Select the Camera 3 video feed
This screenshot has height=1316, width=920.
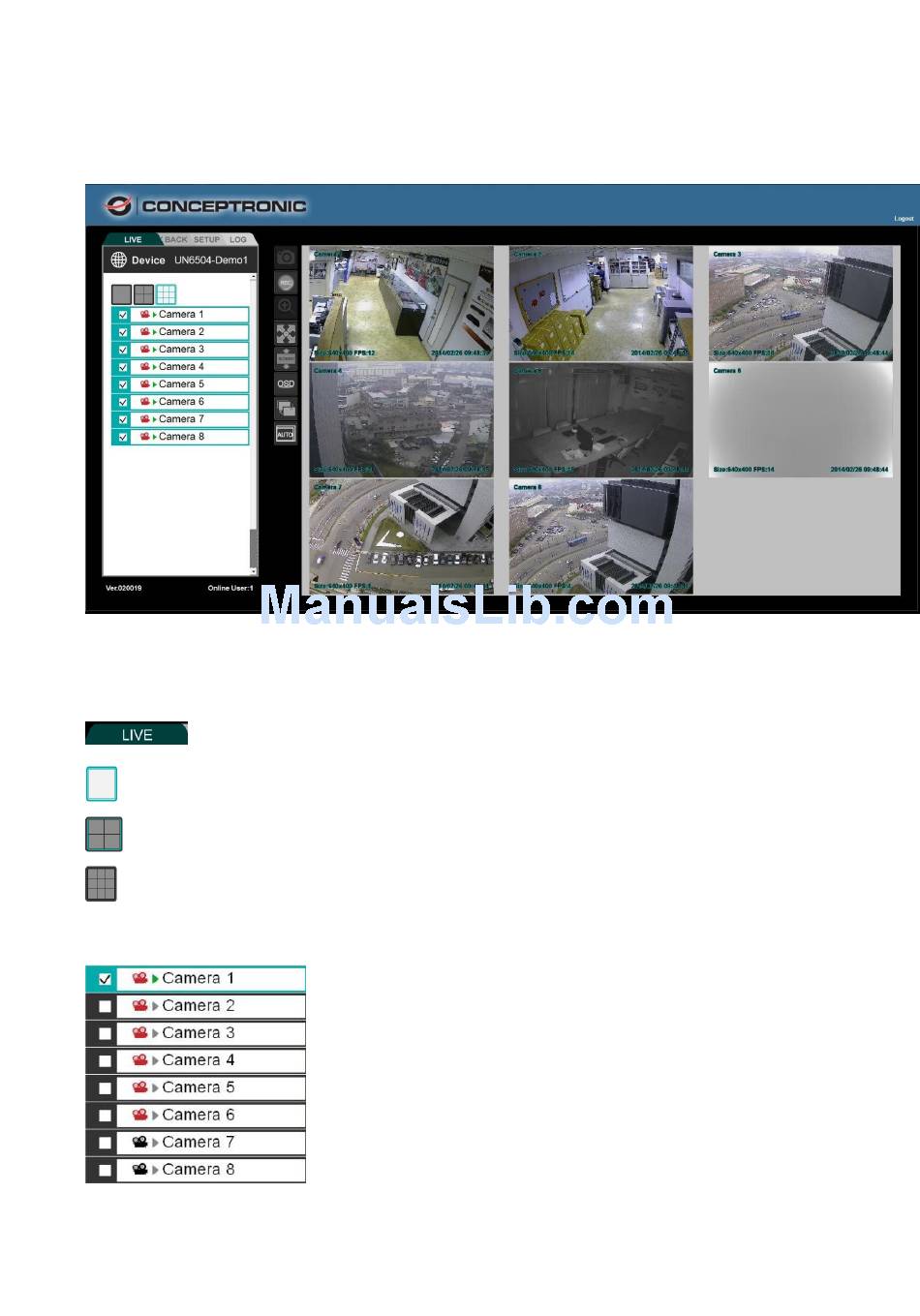click(800, 303)
